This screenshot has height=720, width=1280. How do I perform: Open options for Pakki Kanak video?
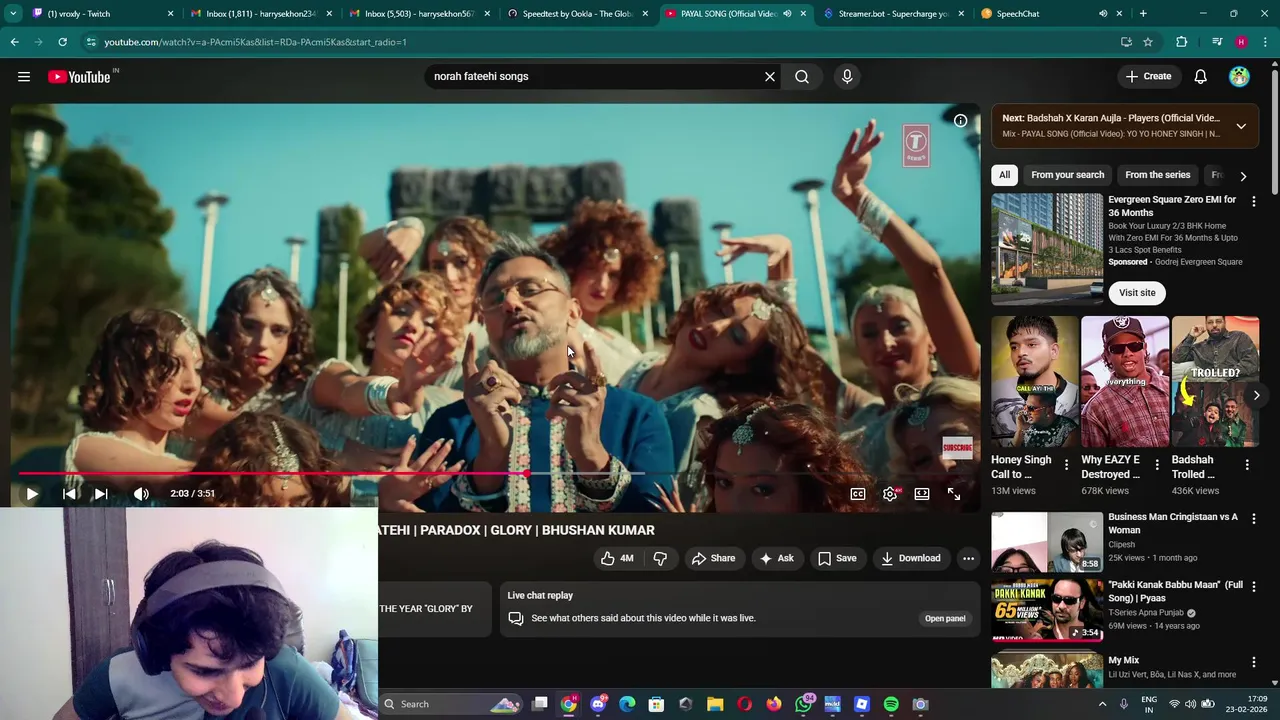coord(1253,587)
